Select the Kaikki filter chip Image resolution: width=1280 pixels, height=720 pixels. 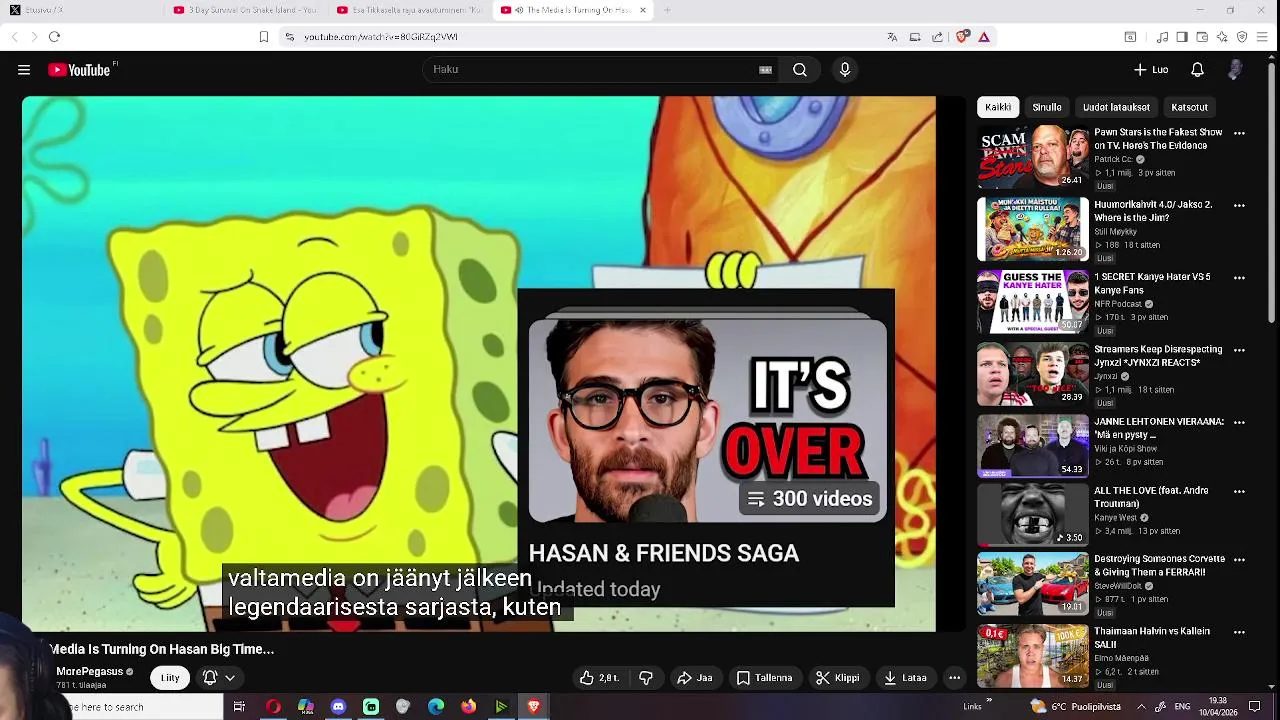click(998, 107)
